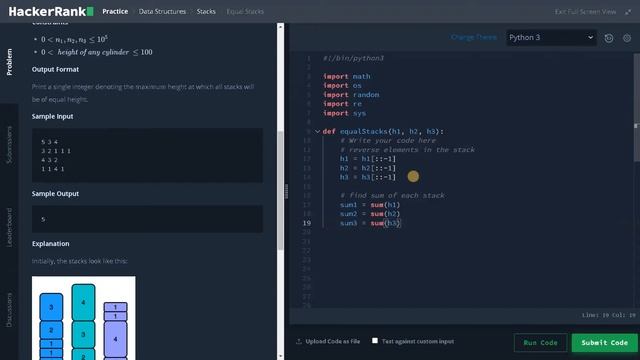Click the 'Output Format' heading
This screenshot has width=640, height=360.
(x=56, y=69)
